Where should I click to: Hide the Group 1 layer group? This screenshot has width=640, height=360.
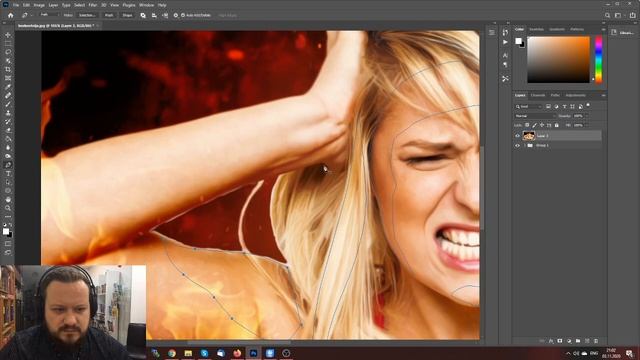point(517,145)
